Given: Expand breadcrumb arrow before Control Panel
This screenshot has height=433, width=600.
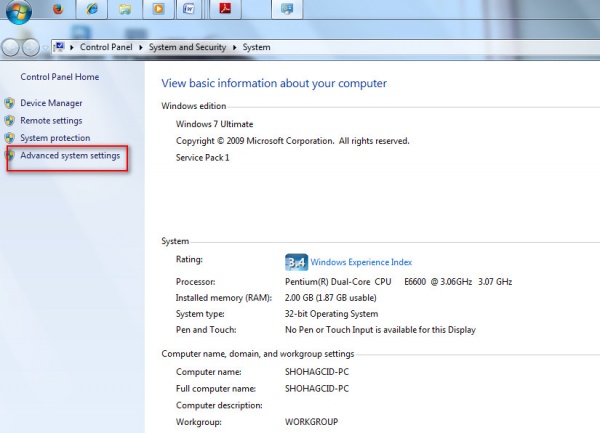Looking at the screenshot, I should [x=72, y=47].
